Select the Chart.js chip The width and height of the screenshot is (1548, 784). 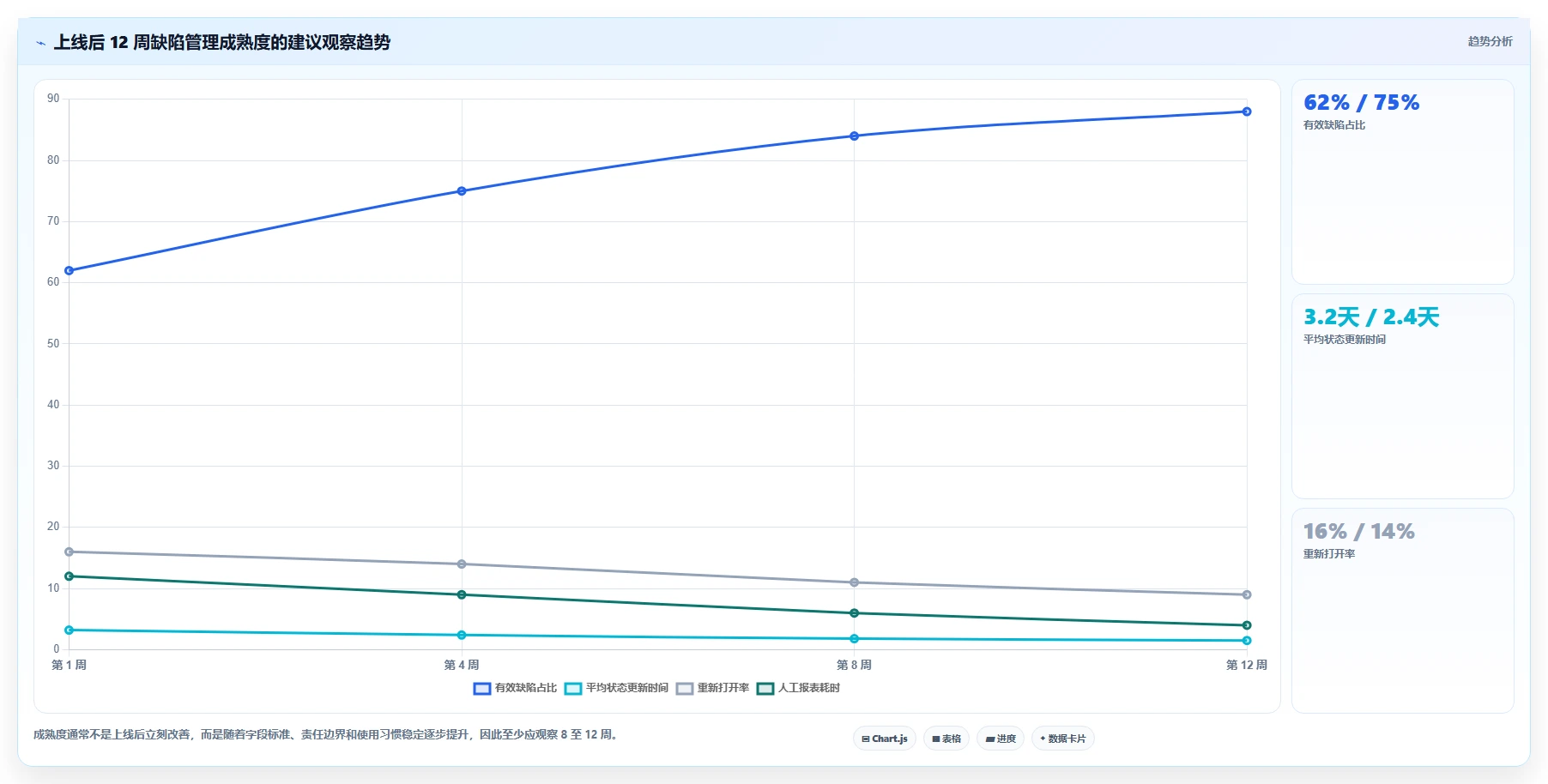(x=885, y=739)
